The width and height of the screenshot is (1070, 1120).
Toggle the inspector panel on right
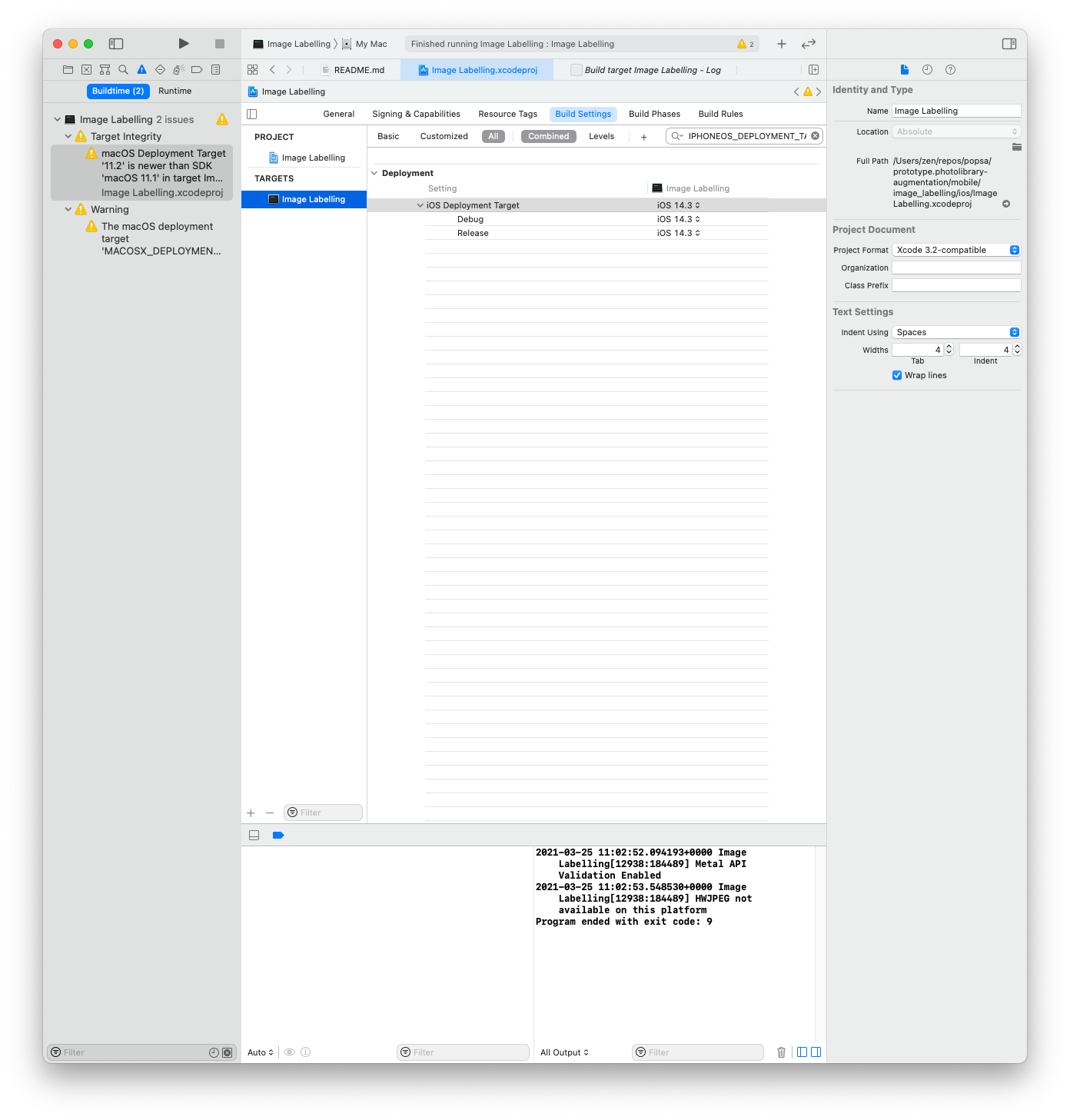(1009, 44)
